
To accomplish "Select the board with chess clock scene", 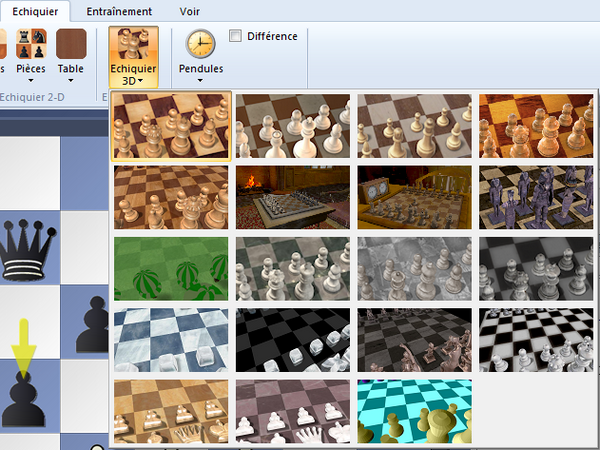I will tap(414, 197).
